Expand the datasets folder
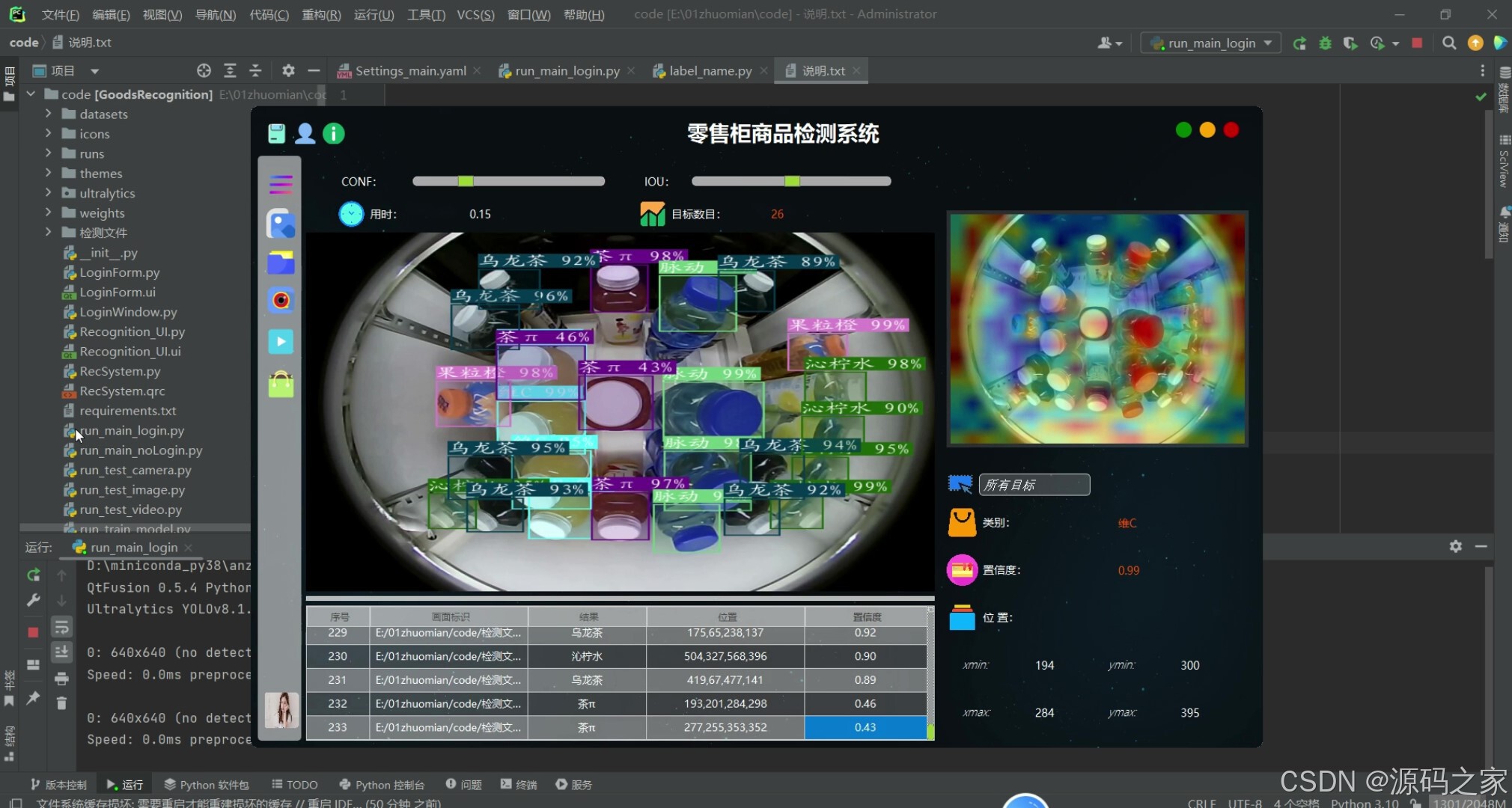The width and height of the screenshot is (1512, 808). [49, 114]
